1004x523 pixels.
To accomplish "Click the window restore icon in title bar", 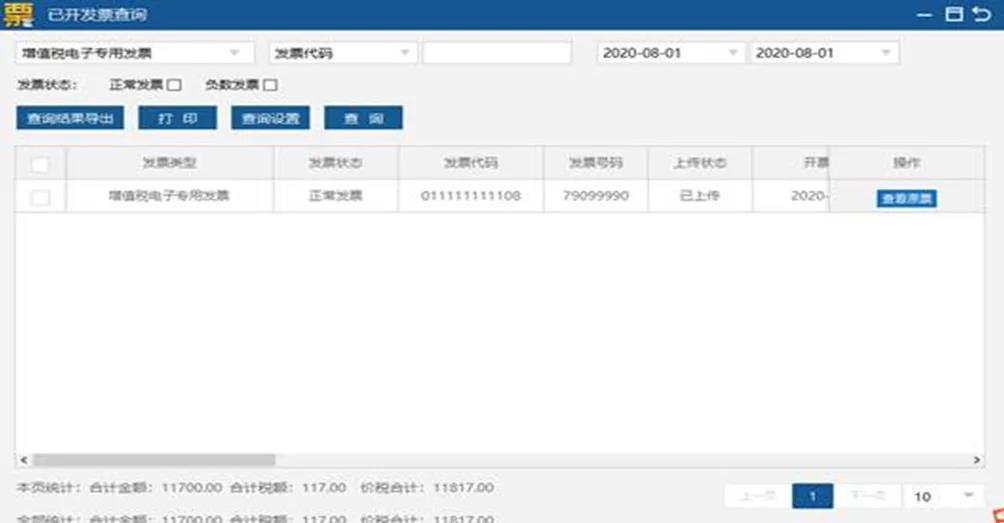I will click(x=954, y=14).
